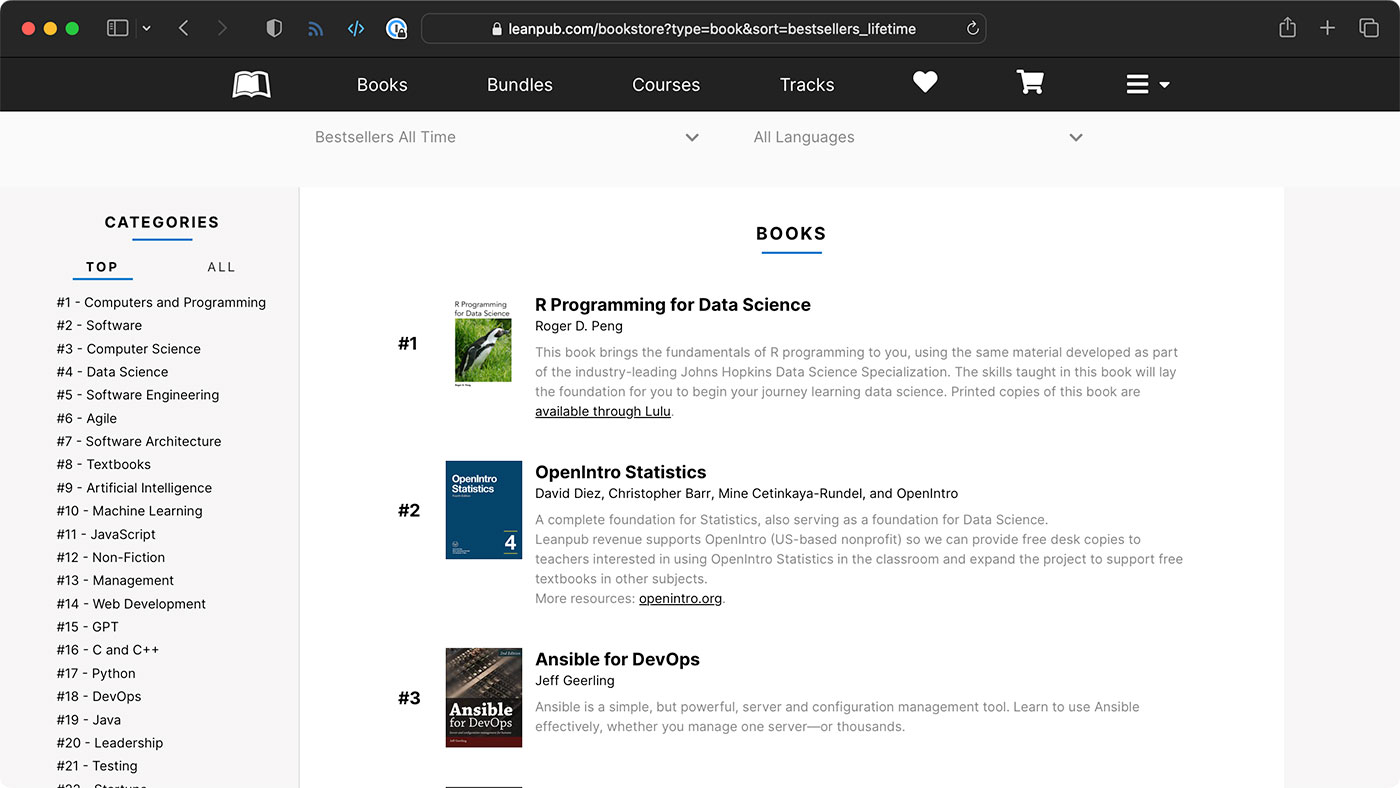
Task: Open the GPT category
Action: pyautogui.click(x=87, y=627)
